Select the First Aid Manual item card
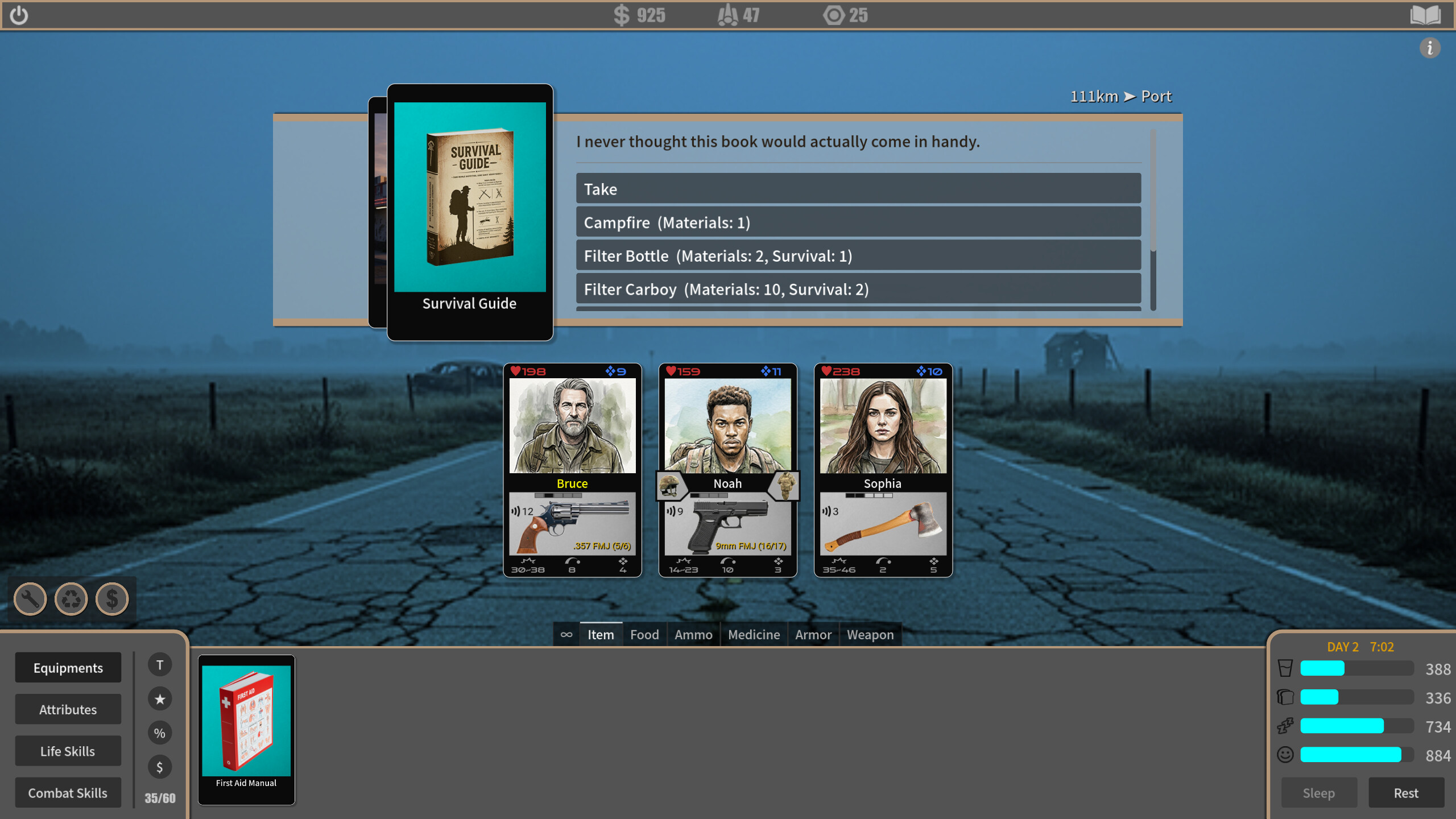 [246, 729]
